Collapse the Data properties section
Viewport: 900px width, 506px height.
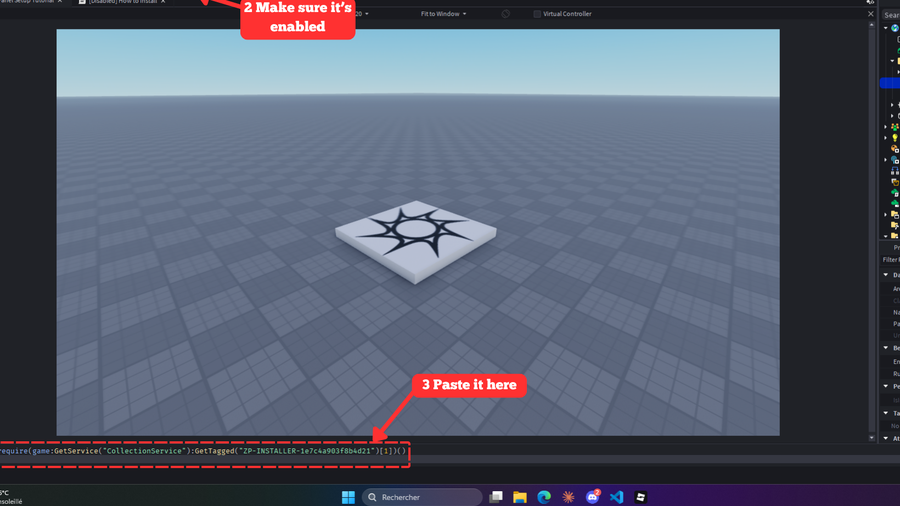coord(886,275)
